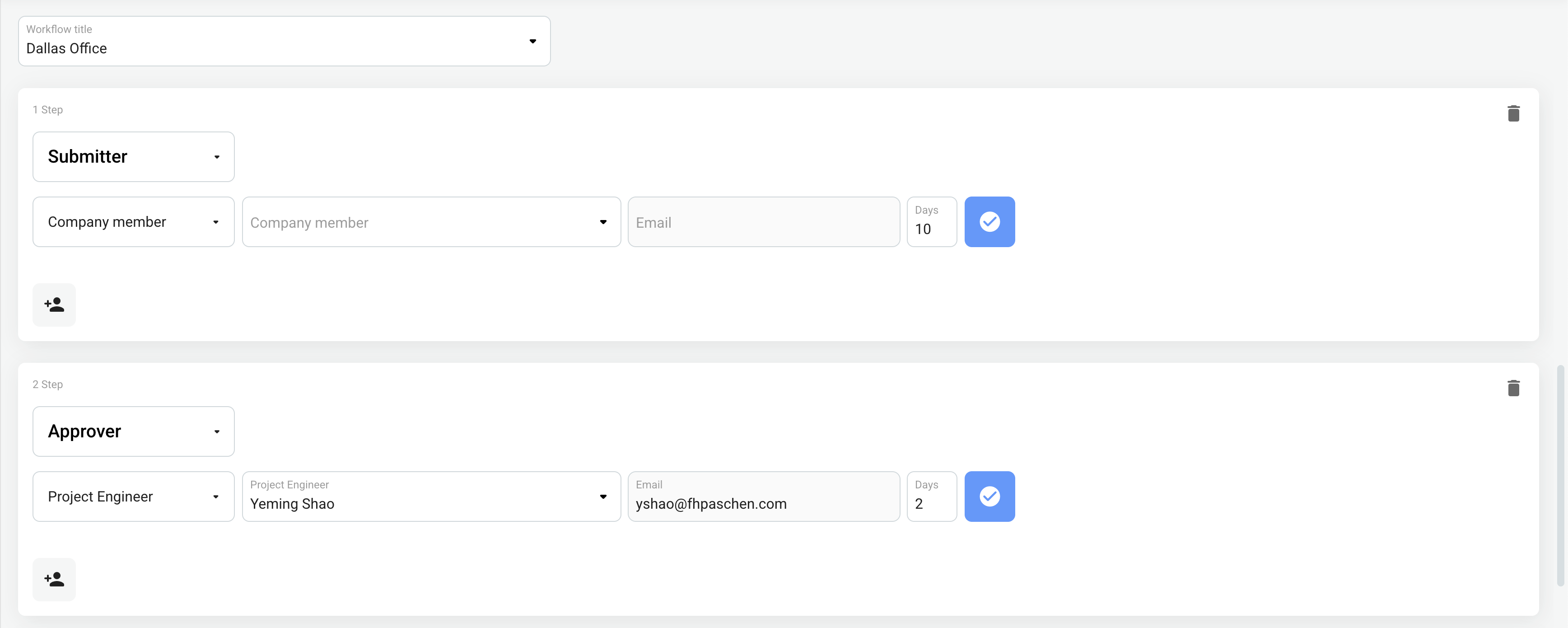Toggle the Step 2 blue checkmark button
Viewport: 1568px width, 628px height.
989,497
